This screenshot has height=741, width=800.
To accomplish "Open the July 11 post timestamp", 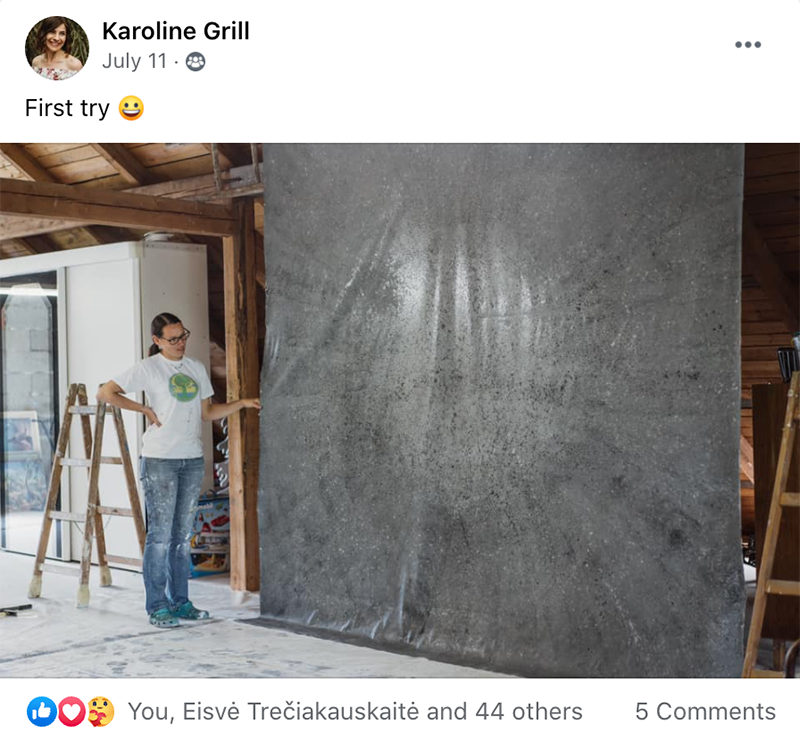I will coord(135,61).
